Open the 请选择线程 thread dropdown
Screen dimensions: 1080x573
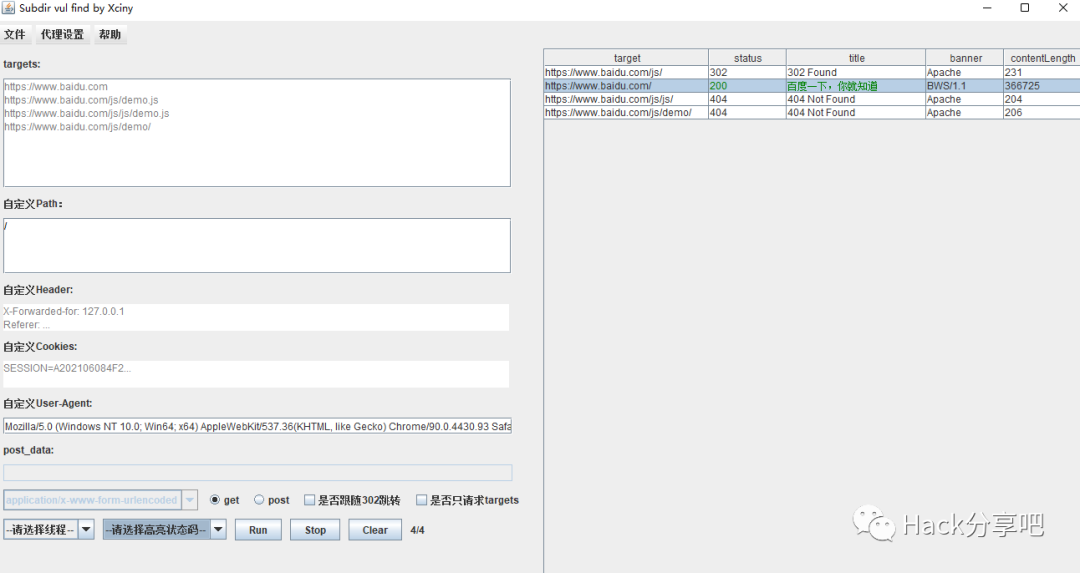coord(49,530)
